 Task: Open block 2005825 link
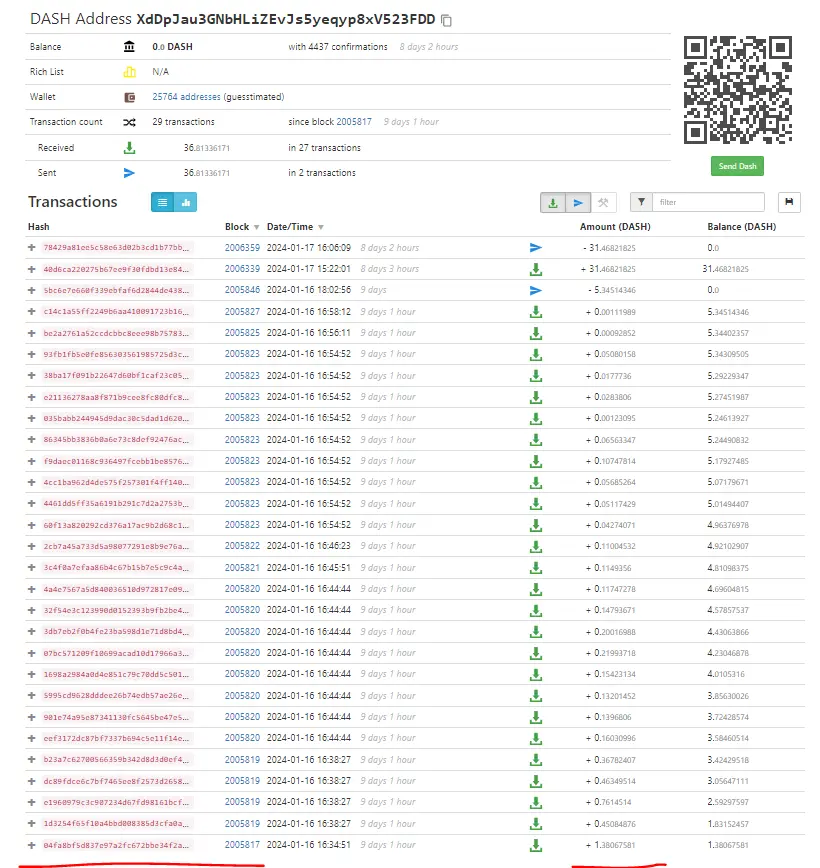pos(242,333)
